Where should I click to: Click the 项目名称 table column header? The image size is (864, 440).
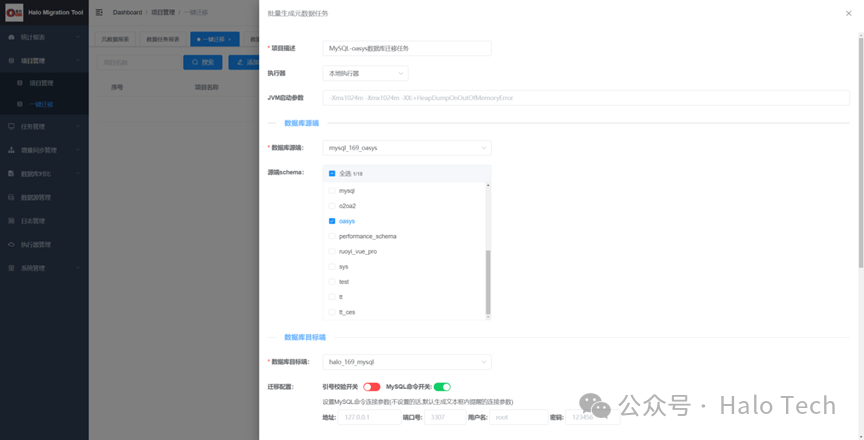point(207,87)
